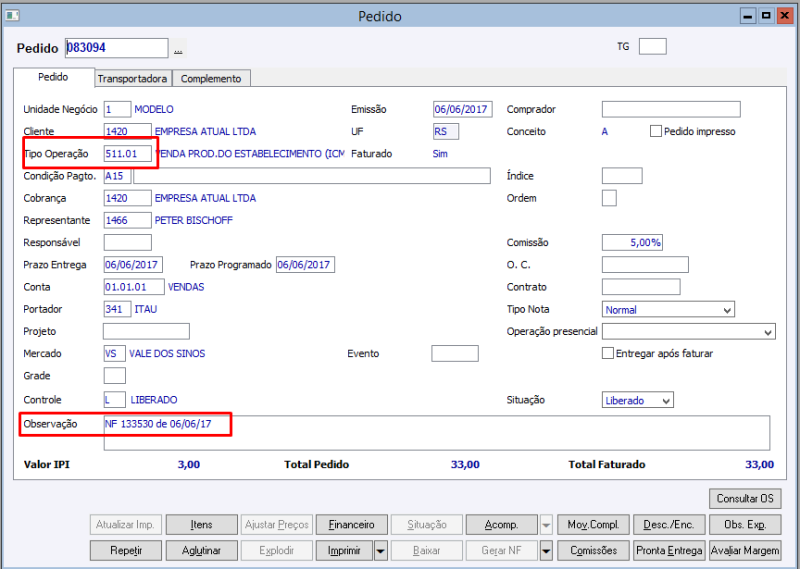Click the Comprador input field
This screenshot has width=800, height=569.
coord(671,109)
